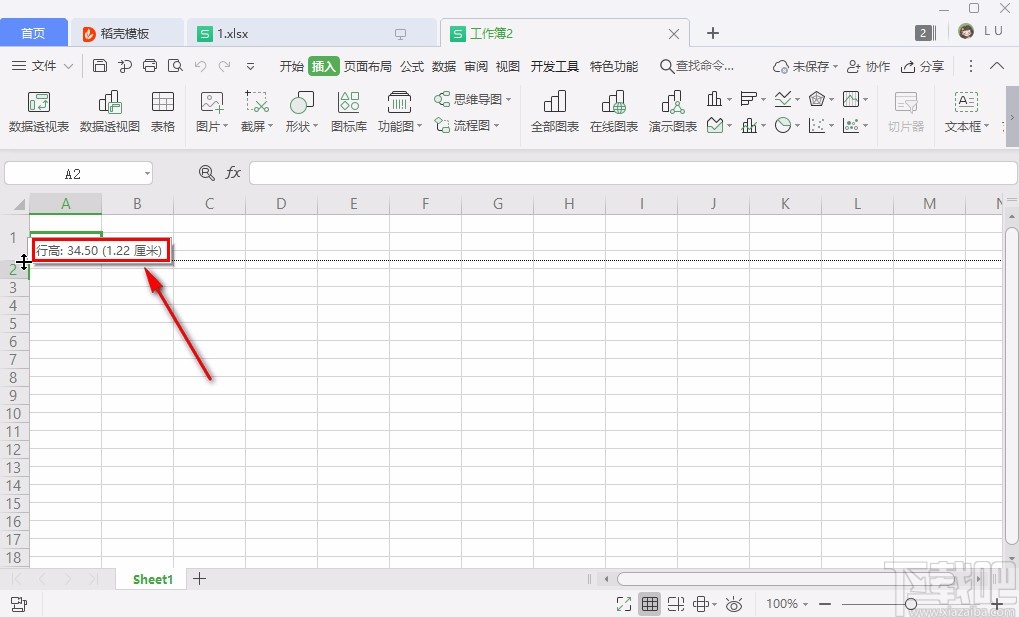This screenshot has width=1019, height=617.
Task: Select the Screenshot (截屏) tool
Action: pos(257,110)
